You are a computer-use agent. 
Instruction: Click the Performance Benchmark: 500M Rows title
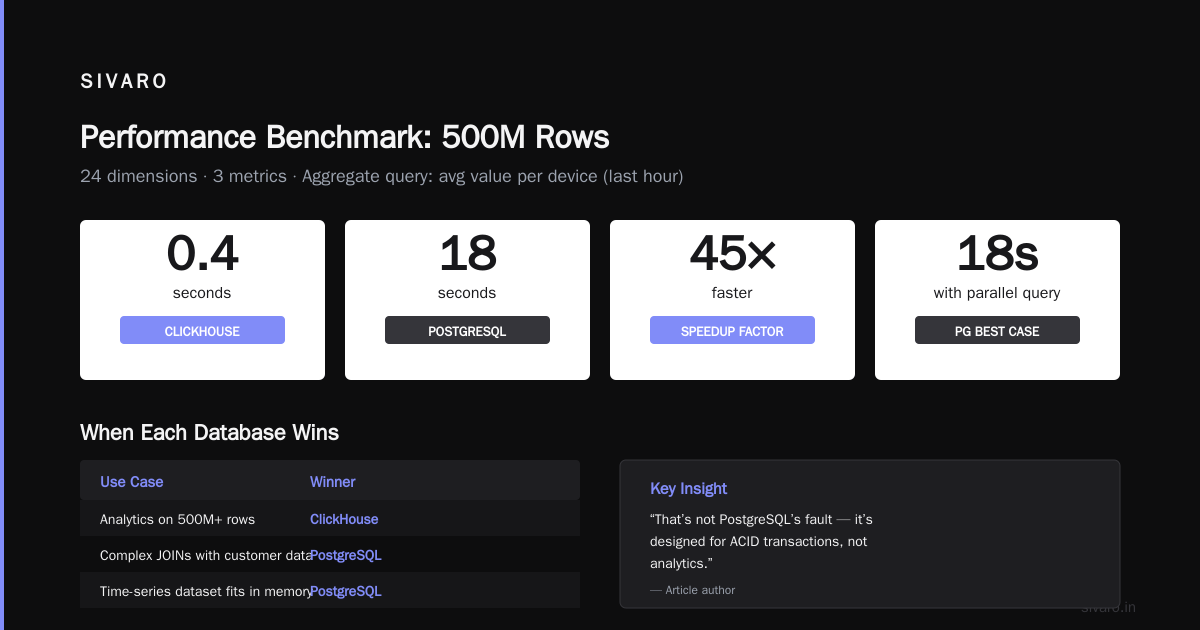click(x=345, y=137)
